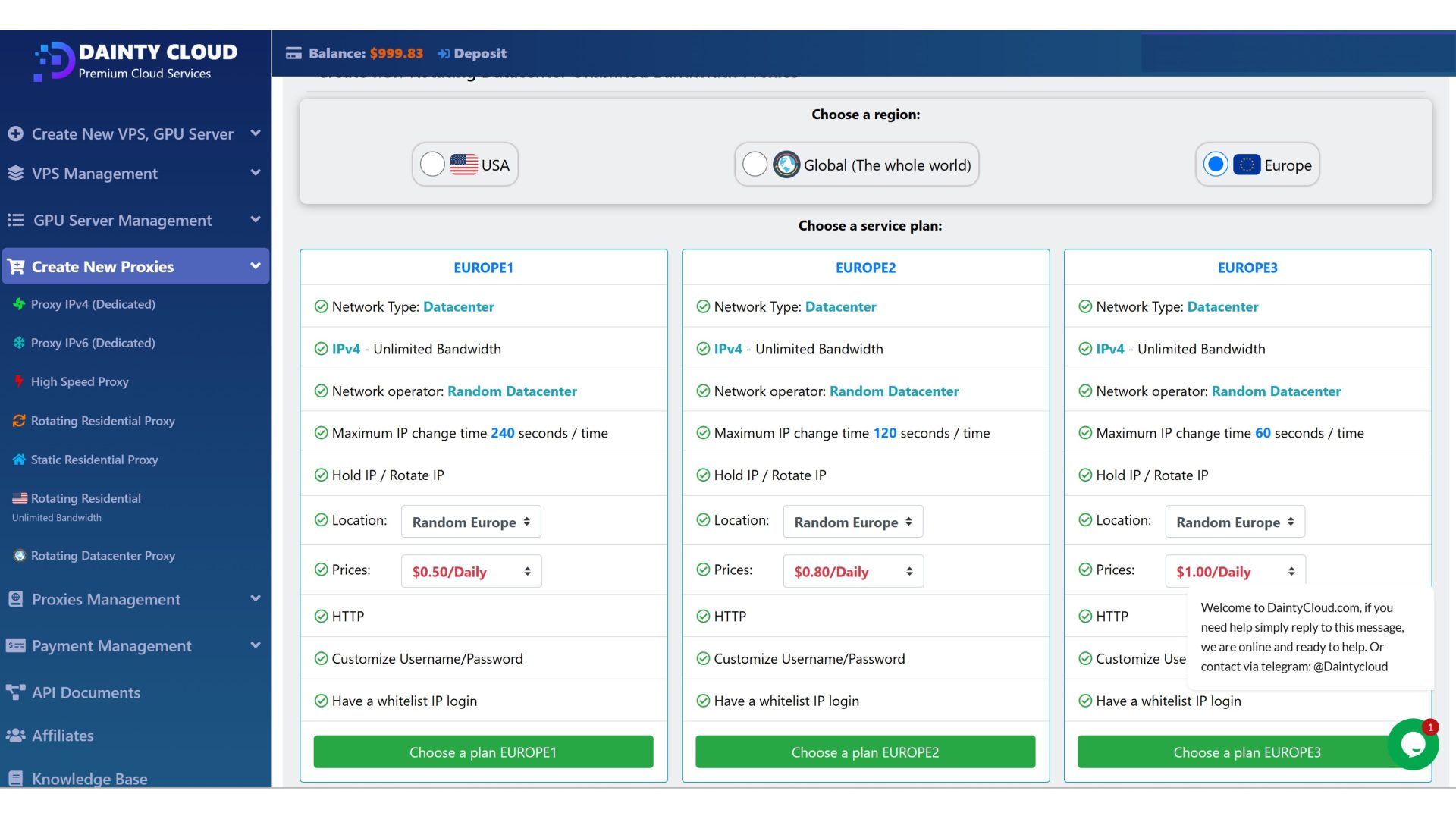Click the check icon beside EUROPE1 Network Type
1456x819 pixels.
coord(321,306)
